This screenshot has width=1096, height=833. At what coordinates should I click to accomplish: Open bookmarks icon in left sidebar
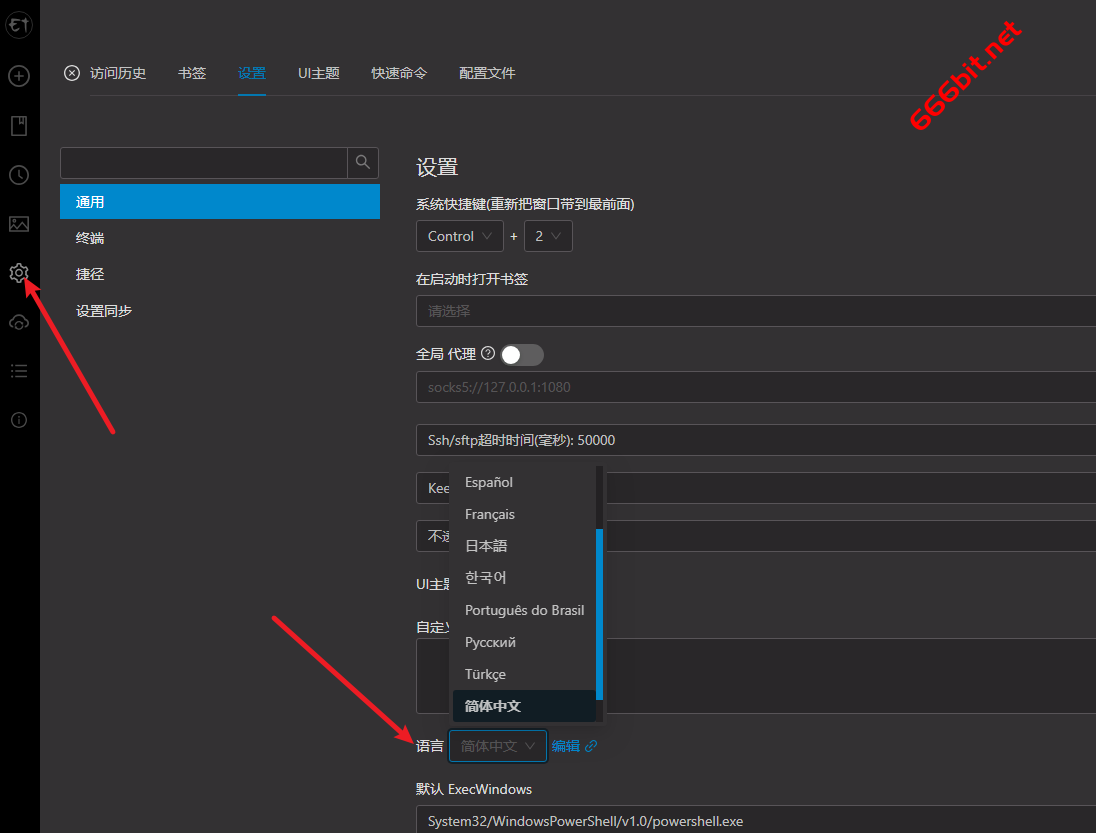pyautogui.click(x=19, y=126)
